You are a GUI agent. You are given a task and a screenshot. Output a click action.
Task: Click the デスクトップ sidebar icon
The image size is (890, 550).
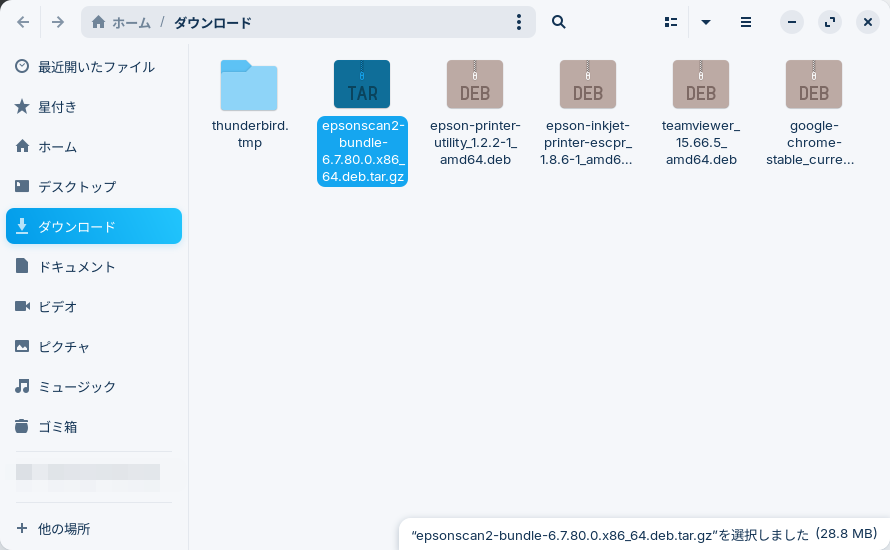(22, 187)
